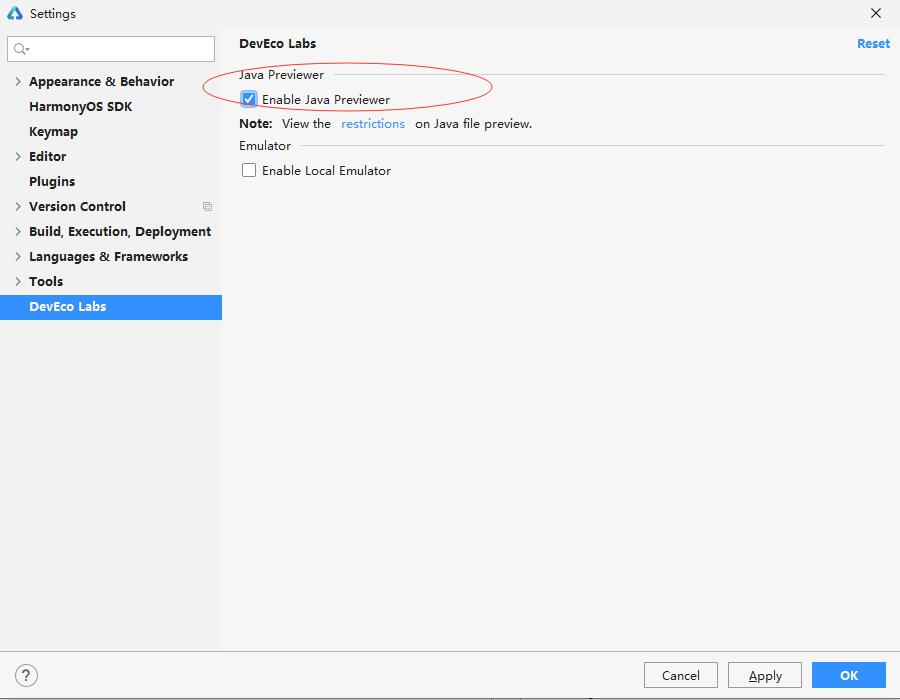
Task: Check Enable Local Emulator checkbox
Action: [249, 170]
